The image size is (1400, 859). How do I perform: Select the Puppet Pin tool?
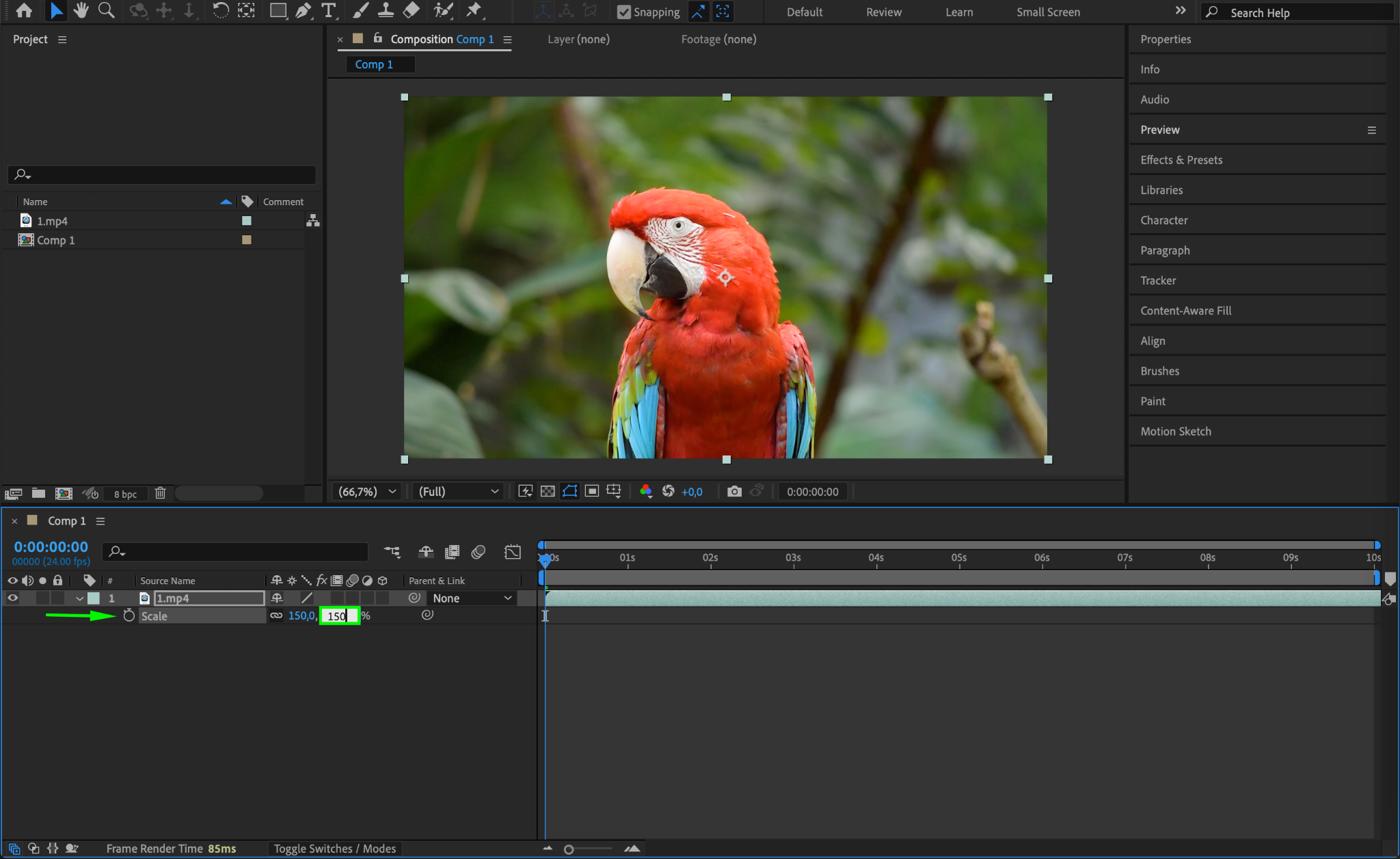pyautogui.click(x=473, y=10)
